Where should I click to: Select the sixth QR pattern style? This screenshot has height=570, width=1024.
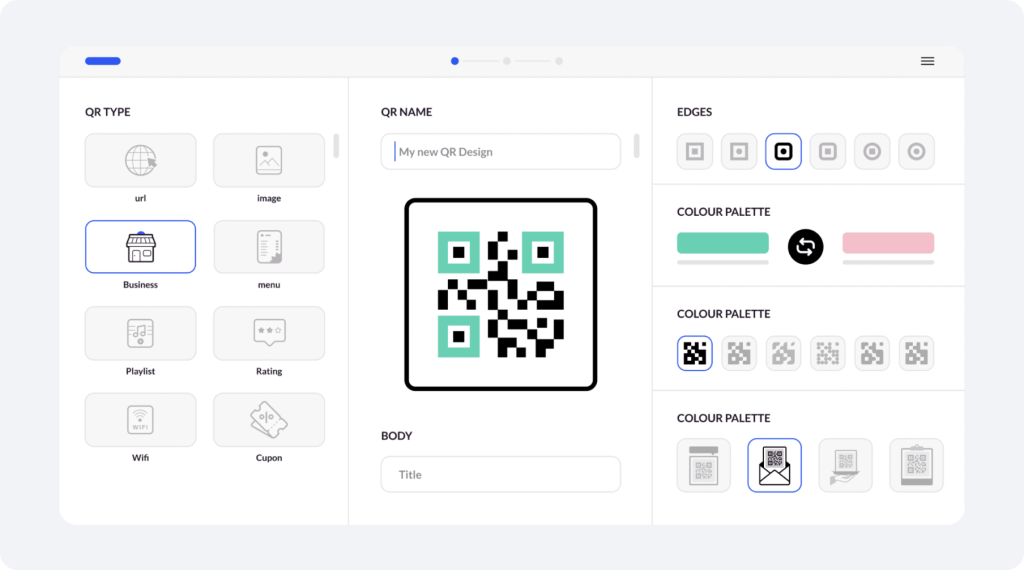(916, 353)
